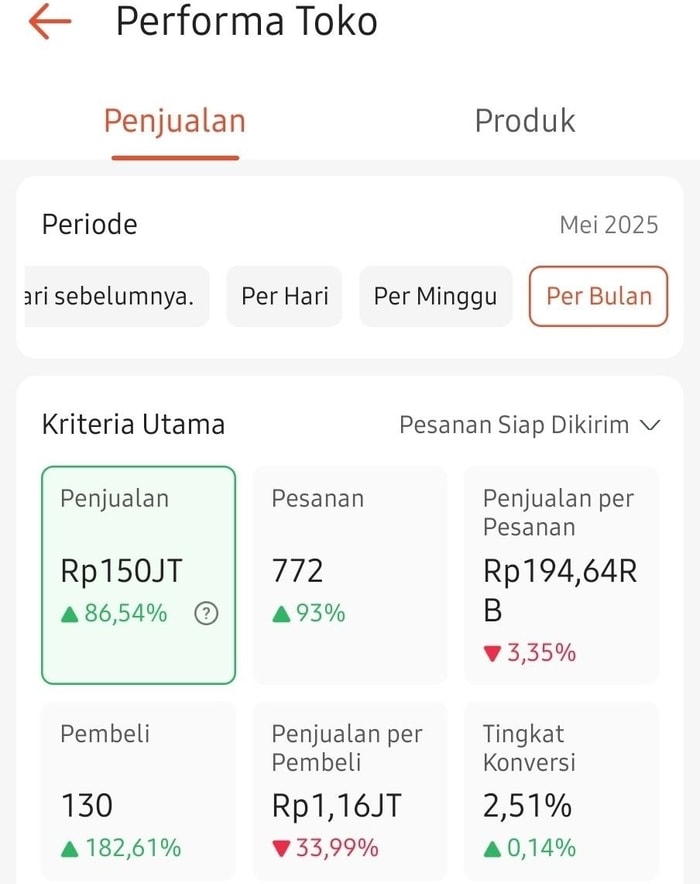This screenshot has height=884, width=700.
Task: Open the Penjualan help question-mark icon
Action: click(x=206, y=614)
